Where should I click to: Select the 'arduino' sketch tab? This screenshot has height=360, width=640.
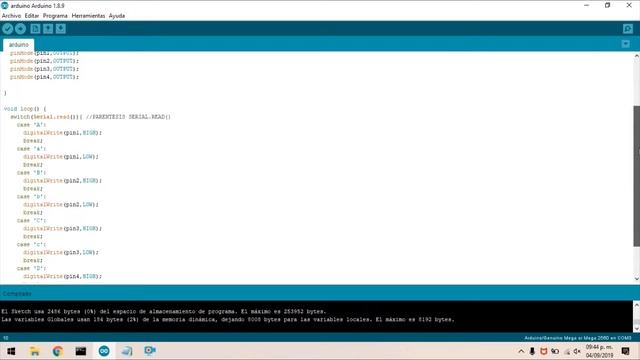pyautogui.click(x=19, y=44)
